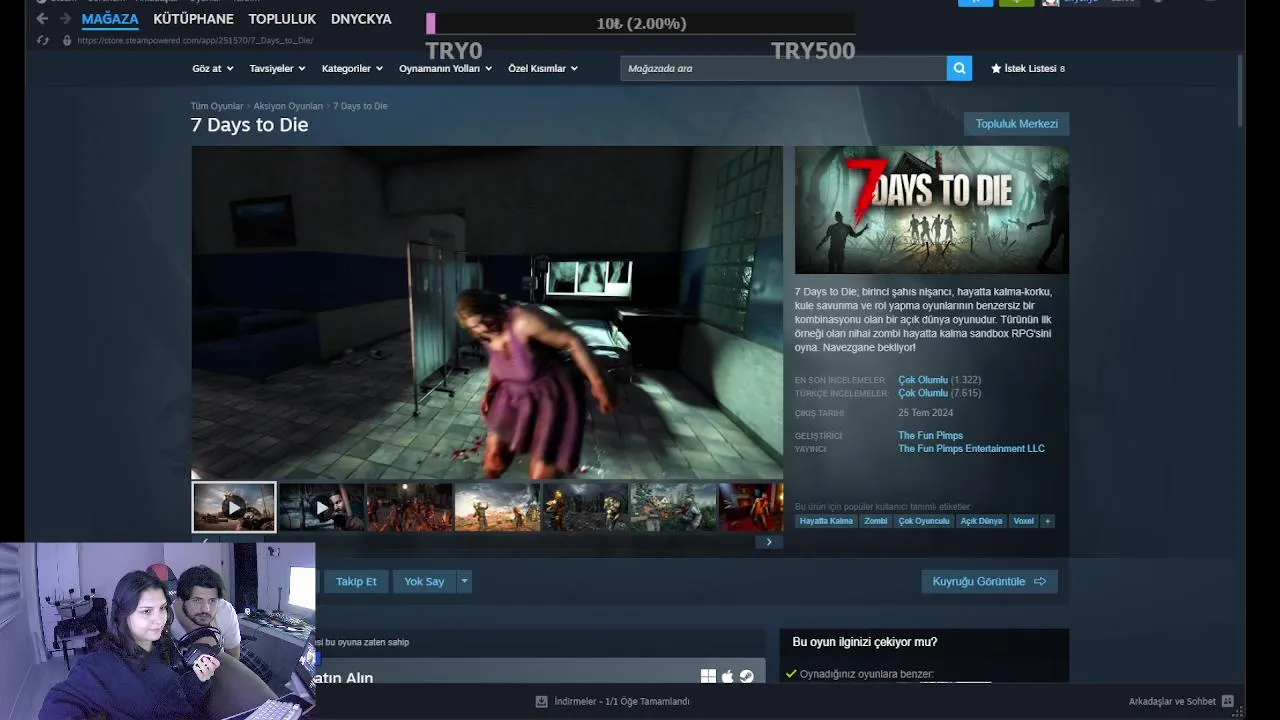Click the main trailer video player

coord(487,313)
